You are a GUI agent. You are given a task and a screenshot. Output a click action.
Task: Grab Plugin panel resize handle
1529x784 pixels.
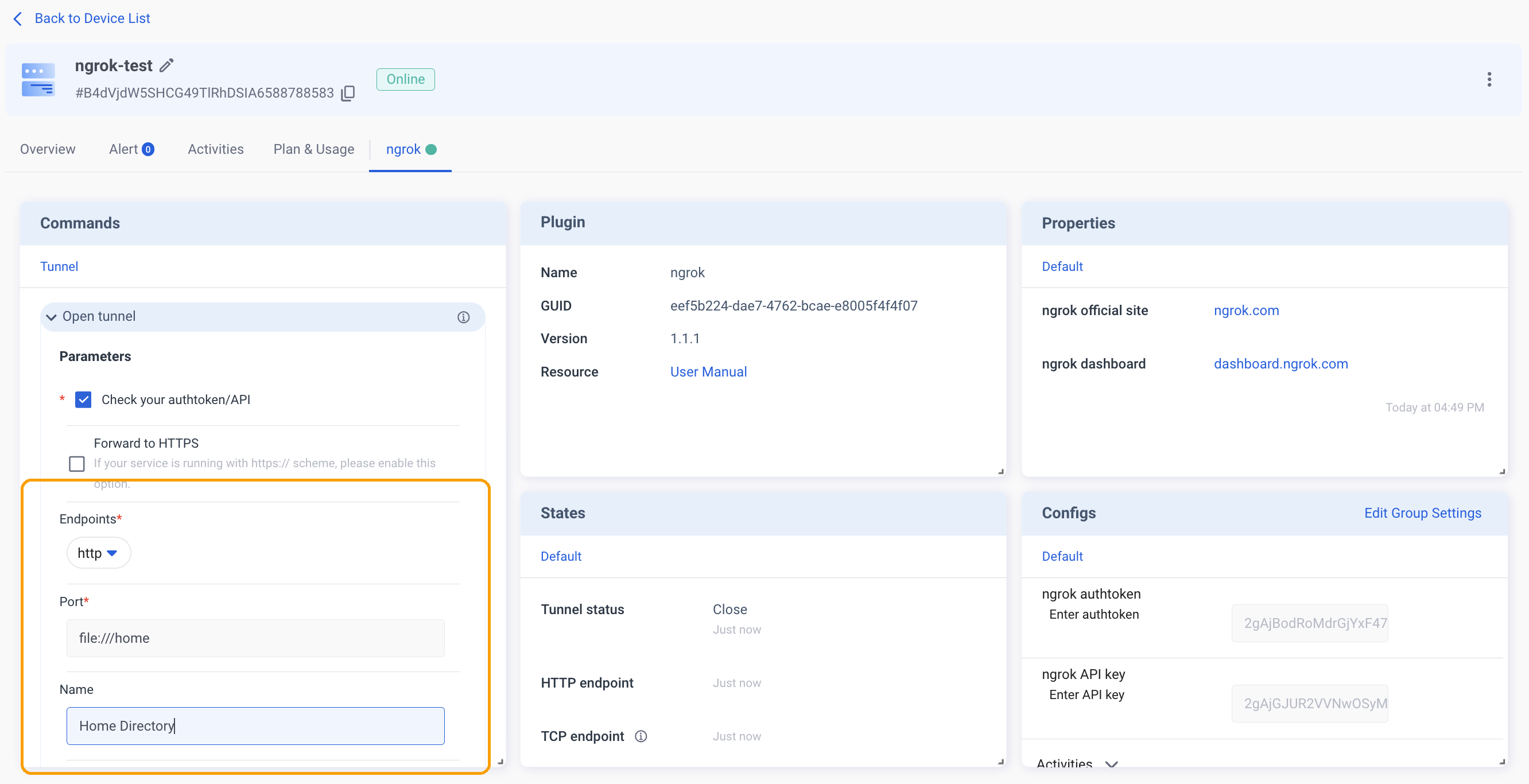1001,471
